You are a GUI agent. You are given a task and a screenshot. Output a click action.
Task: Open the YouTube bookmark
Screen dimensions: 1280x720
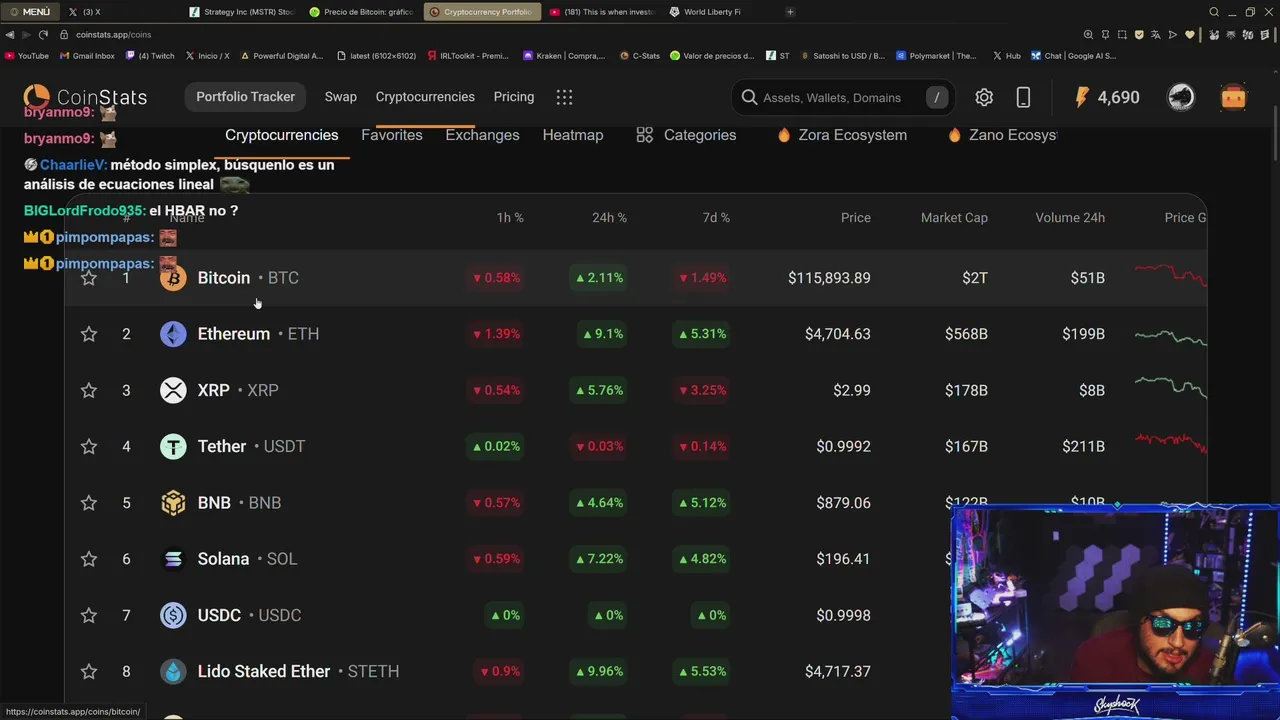tap(27, 56)
